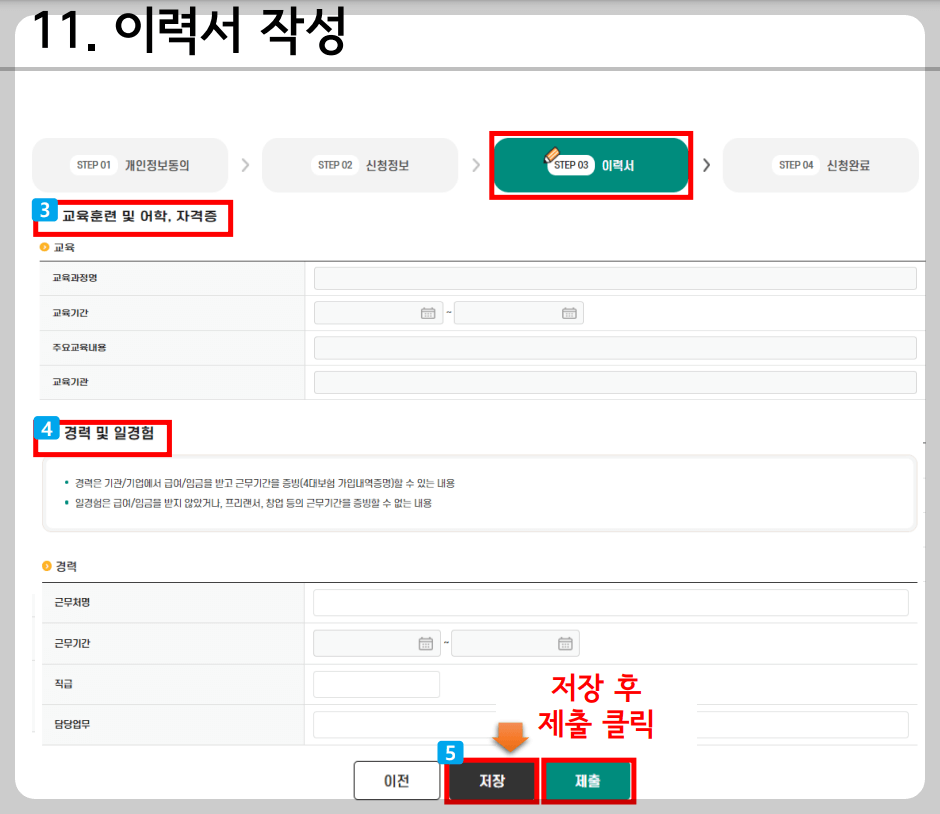Select the STEP 01 개인정보동의 step
This screenshot has width=940, height=814.
[130, 165]
